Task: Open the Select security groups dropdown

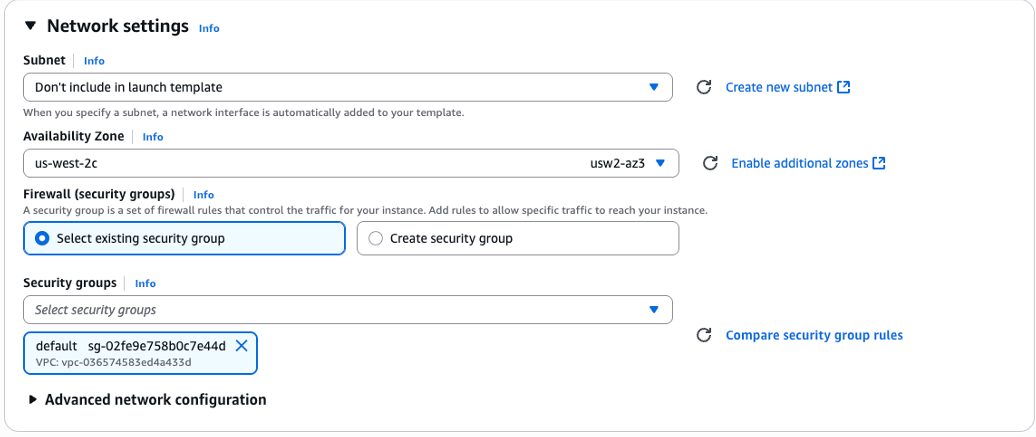Action: (x=347, y=310)
